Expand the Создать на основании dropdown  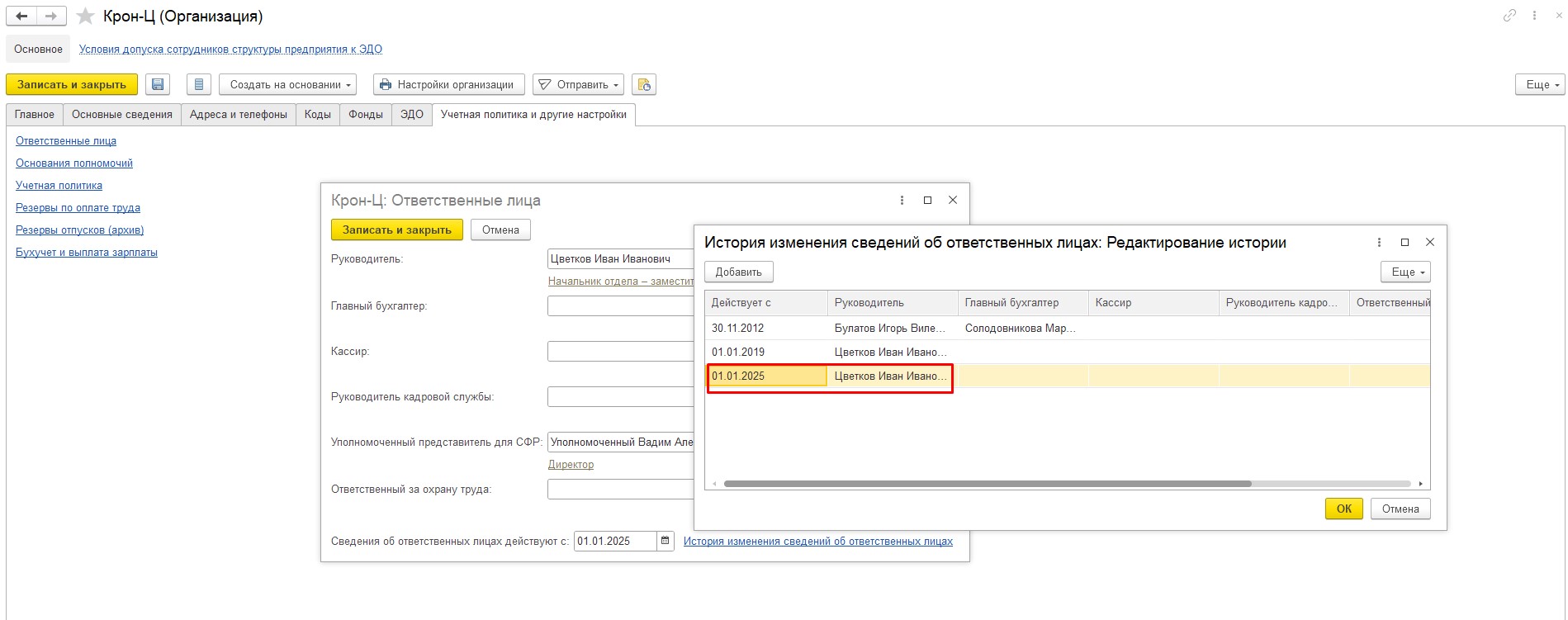[287, 84]
